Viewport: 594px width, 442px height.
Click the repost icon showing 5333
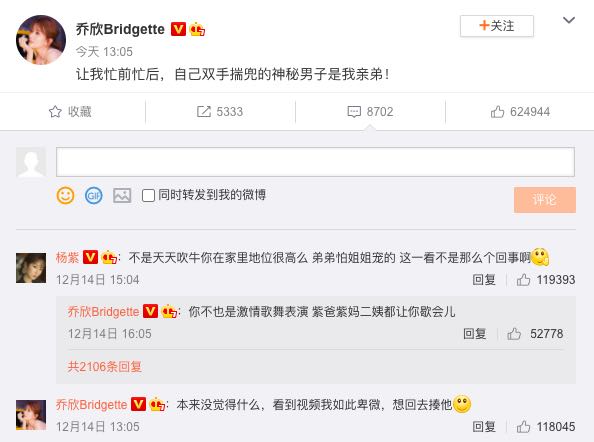tap(204, 112)
